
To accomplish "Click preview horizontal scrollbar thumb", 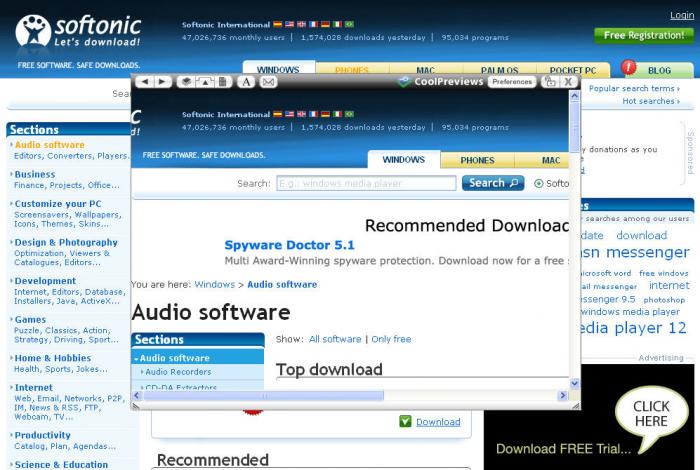I will (x=263, y=395).
